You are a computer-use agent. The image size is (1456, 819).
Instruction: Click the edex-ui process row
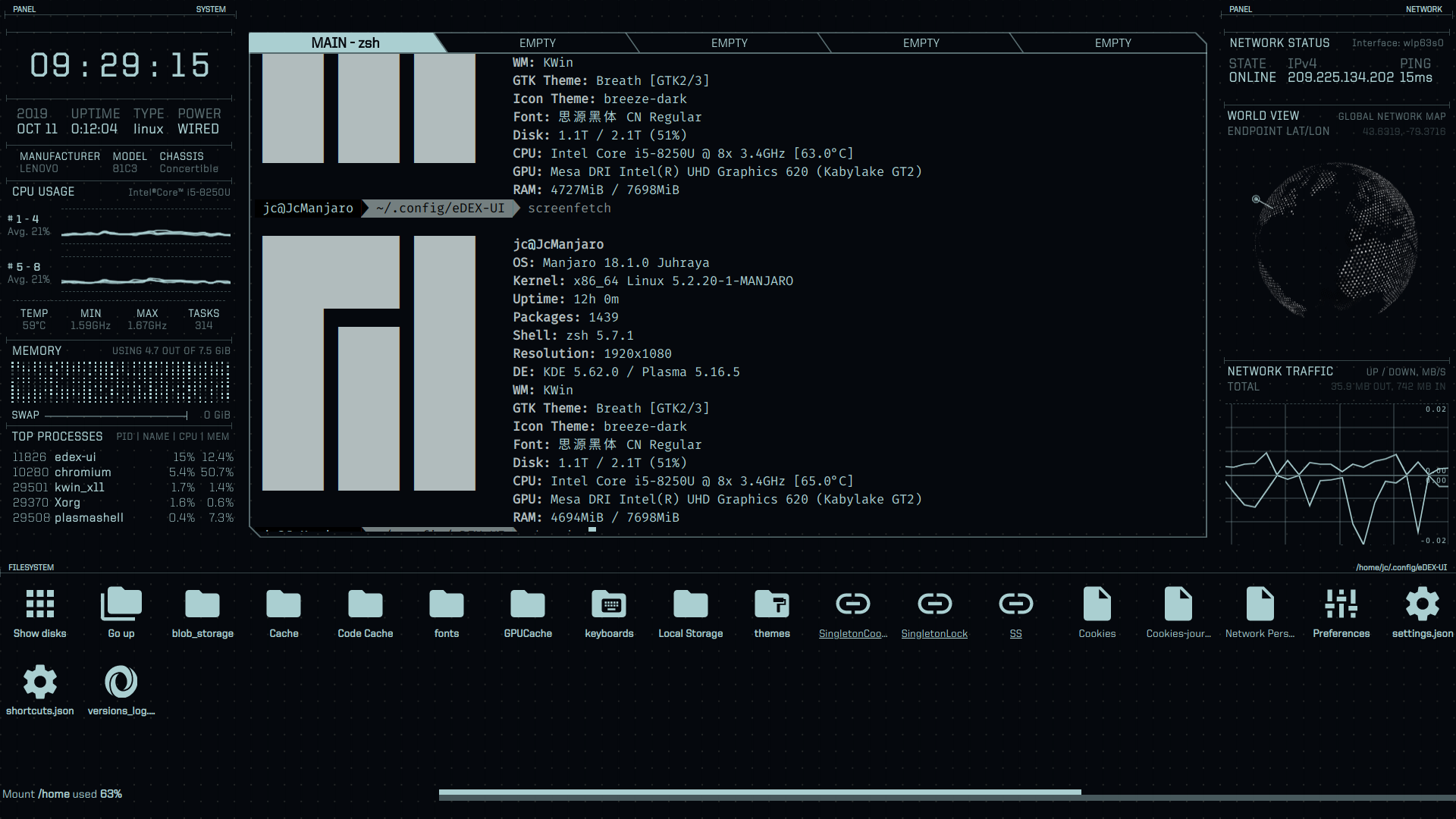point(122,457)
